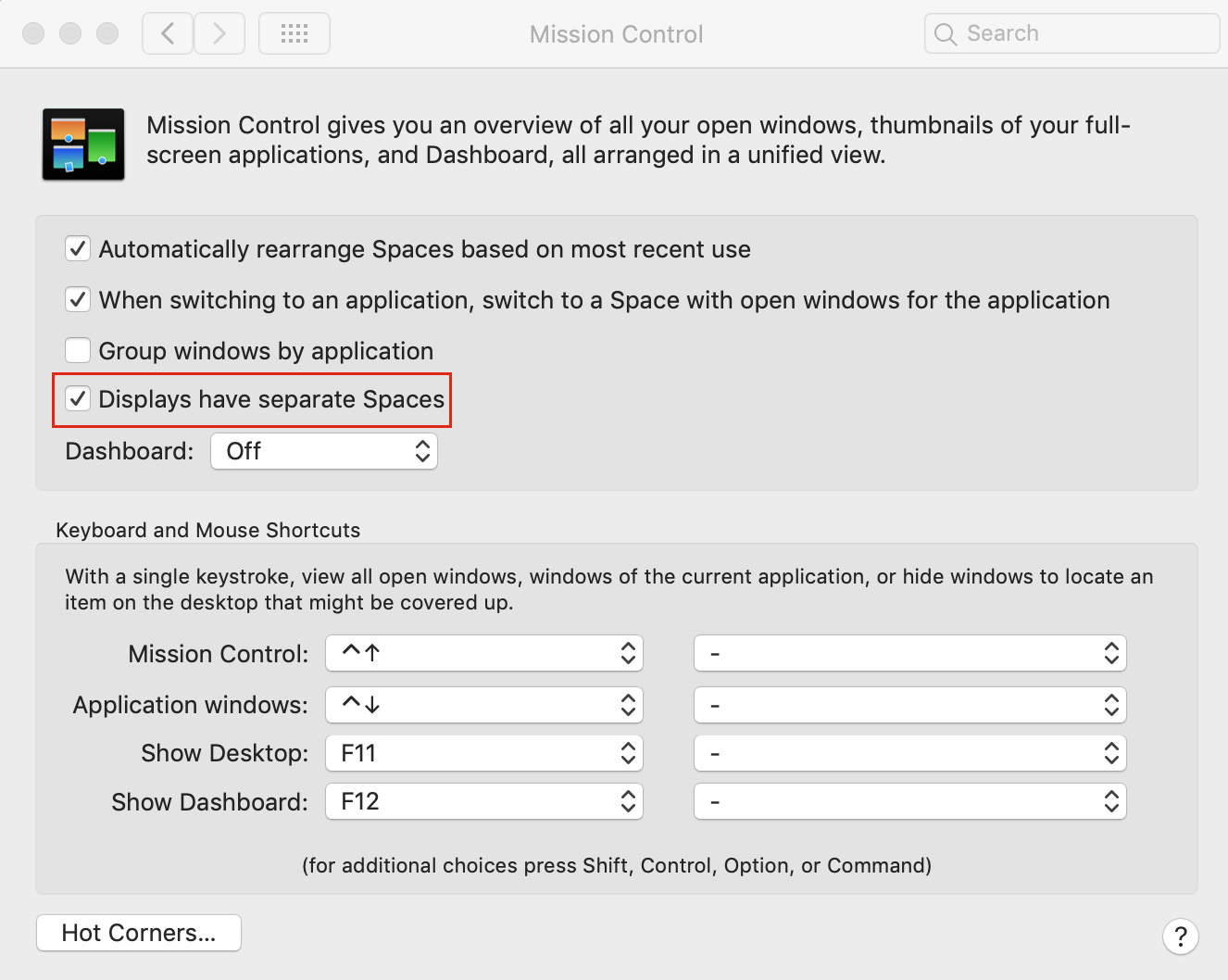Click the Hot Corners... button

(x=139, y=933)
